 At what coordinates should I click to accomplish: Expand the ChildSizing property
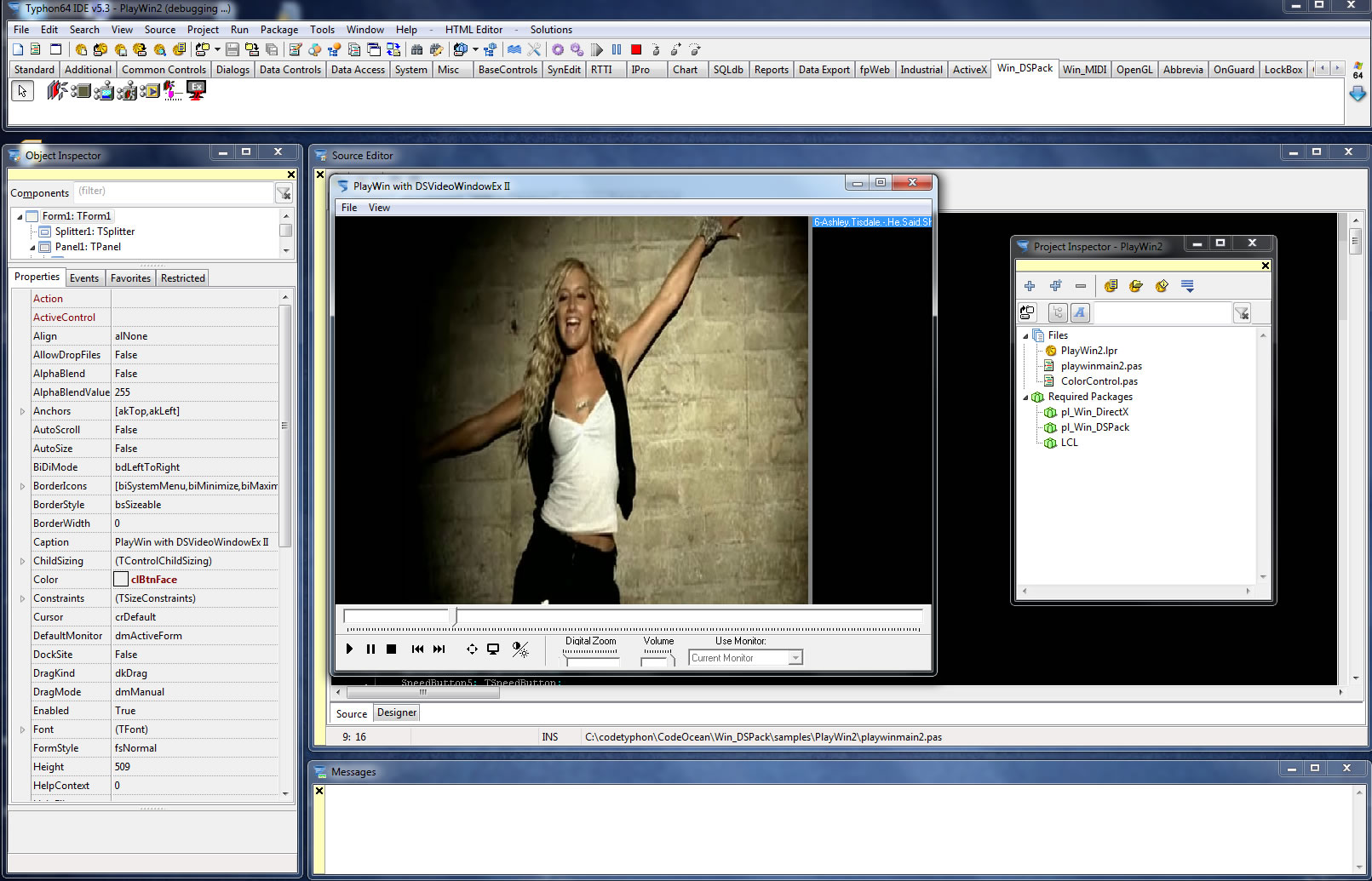click(22, 561)
